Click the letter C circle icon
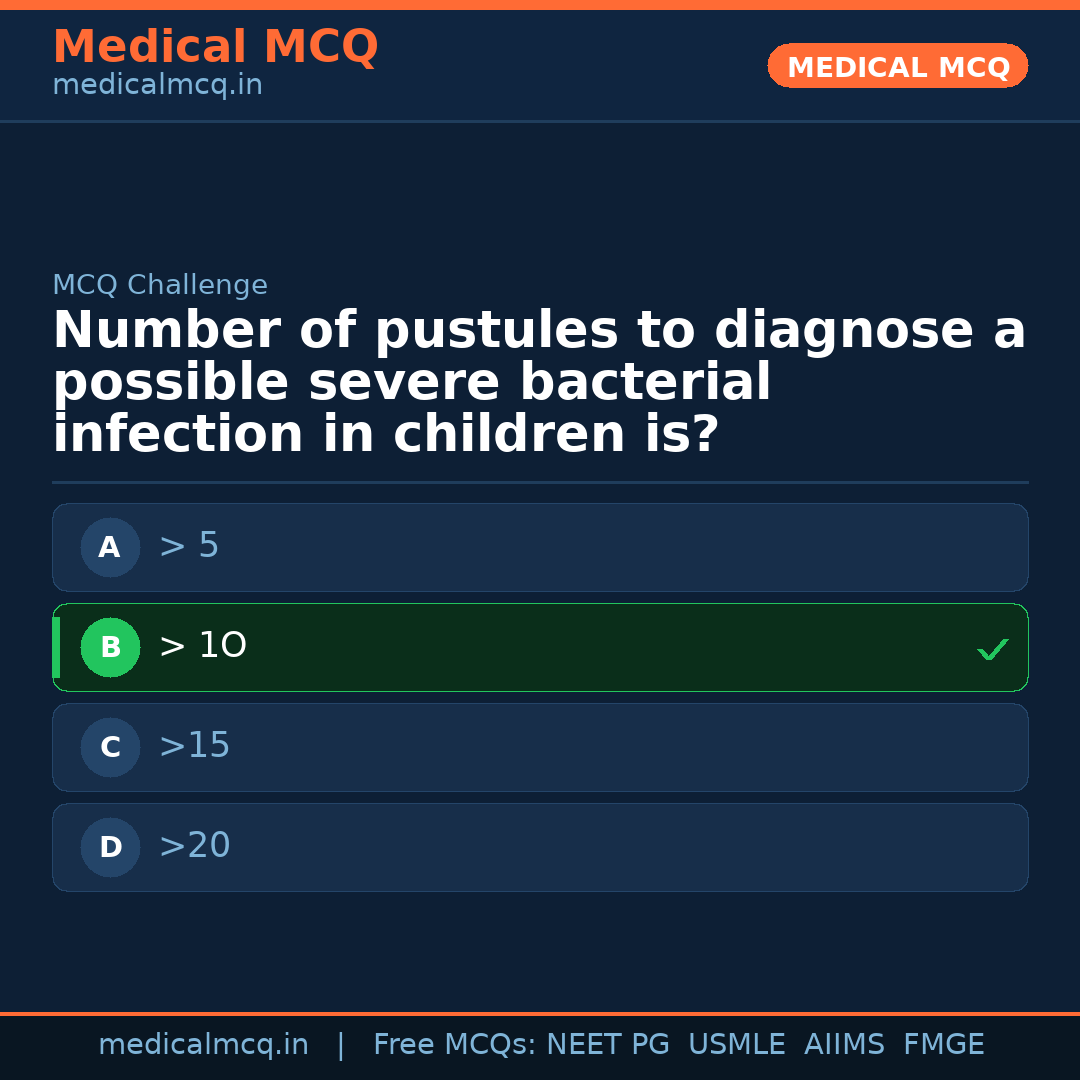The height and width of the screenshot is (1080, 1080). click(110, 747)
